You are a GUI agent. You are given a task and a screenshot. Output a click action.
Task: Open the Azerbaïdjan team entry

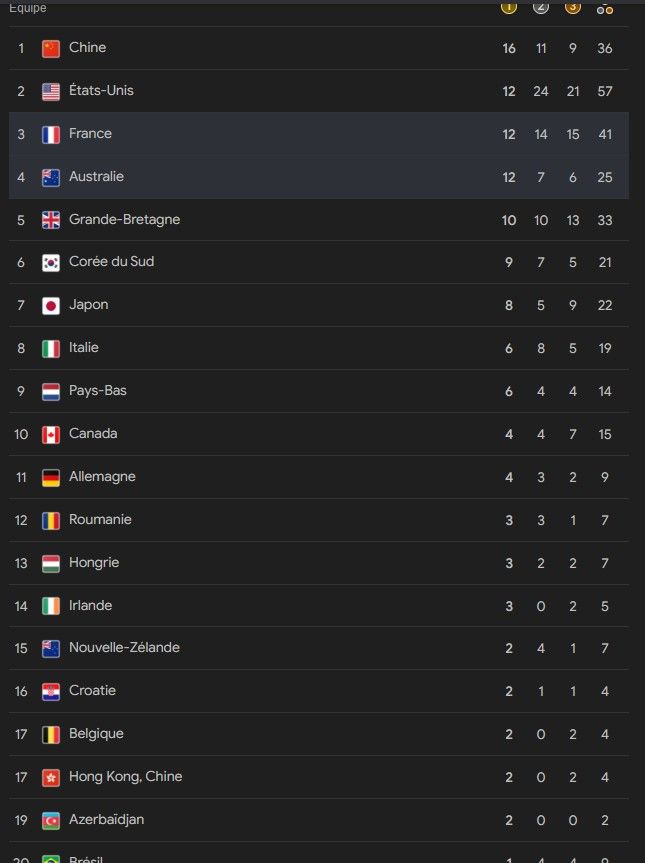pos(319,820)
